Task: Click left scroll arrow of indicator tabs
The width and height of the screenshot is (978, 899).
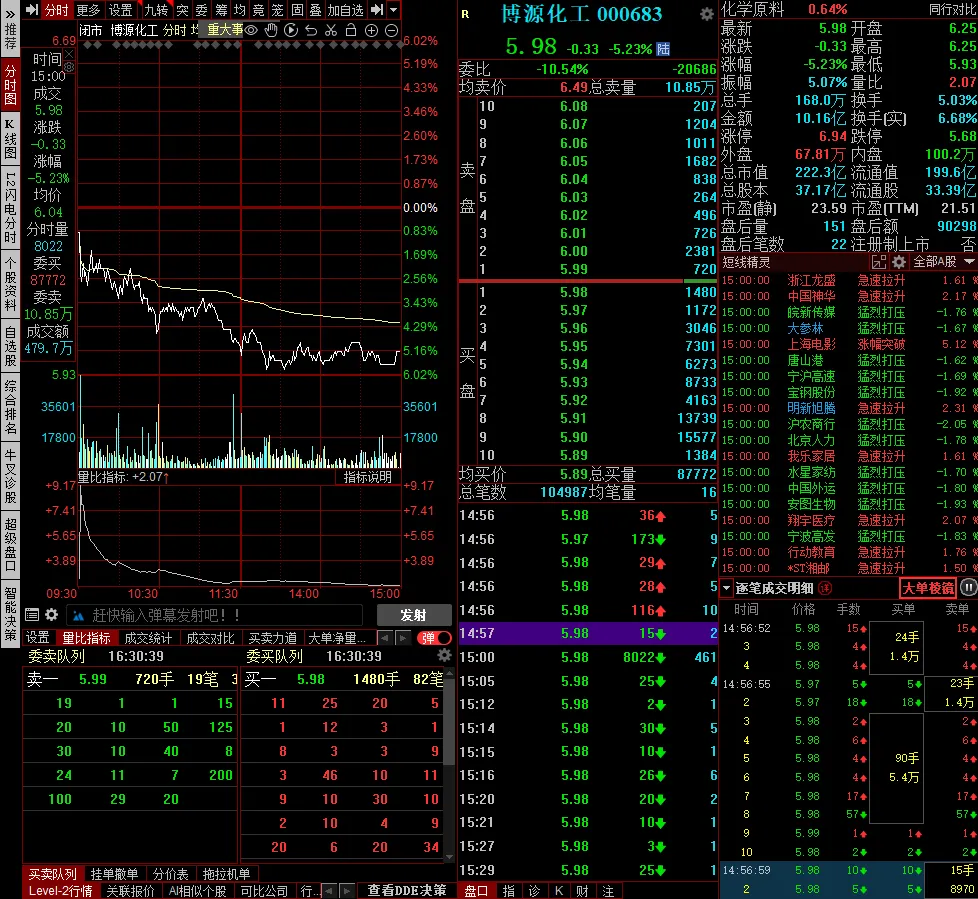Action: 385,638
